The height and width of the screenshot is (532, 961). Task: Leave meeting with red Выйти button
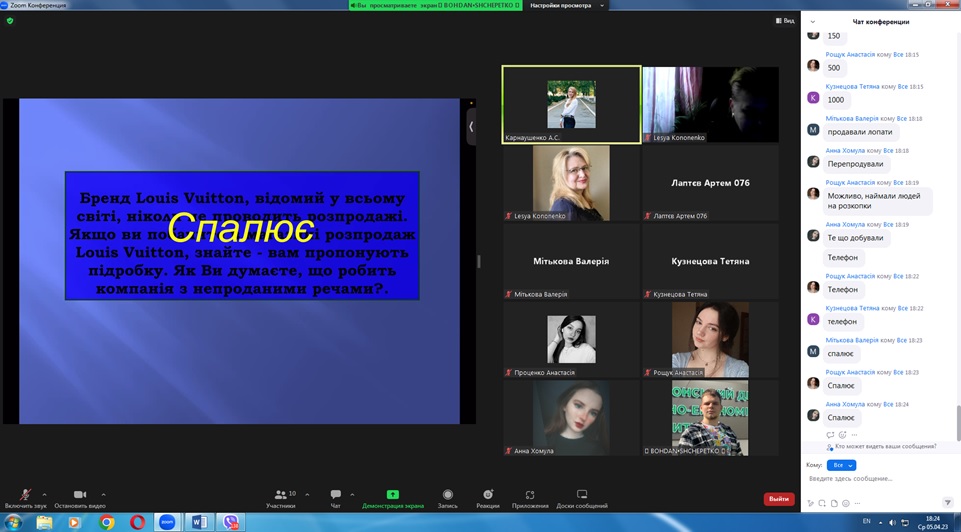pyautogui.click(x=779, y=499)
